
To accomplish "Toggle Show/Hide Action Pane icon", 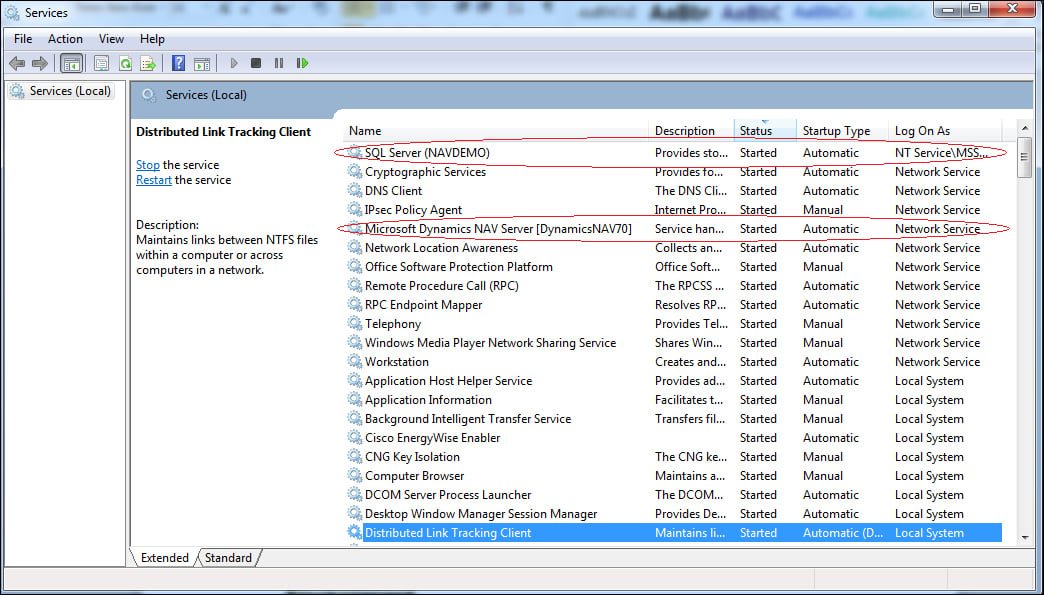I will click(202, 63).
